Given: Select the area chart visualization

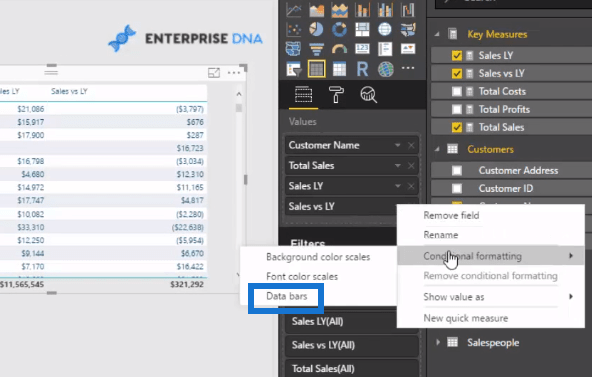Looking at the screenshot, I should (x=316, y=10).
